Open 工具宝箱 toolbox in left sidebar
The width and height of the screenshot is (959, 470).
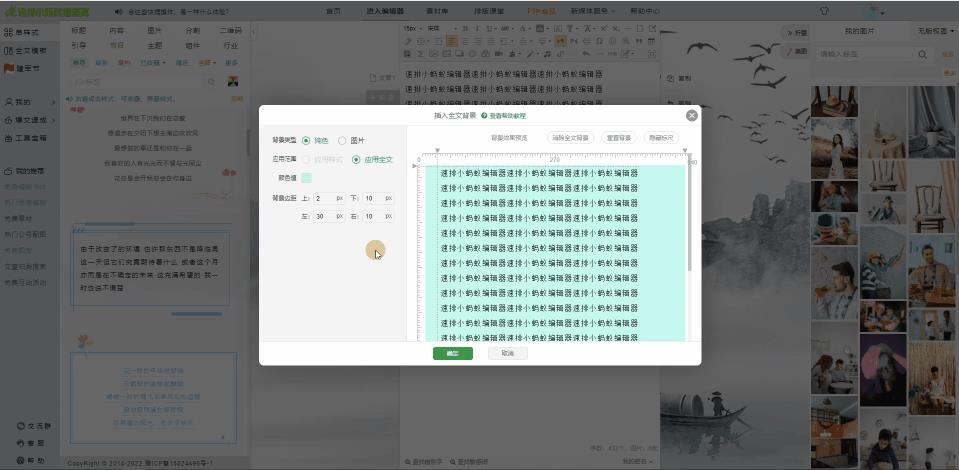point(8,137)
